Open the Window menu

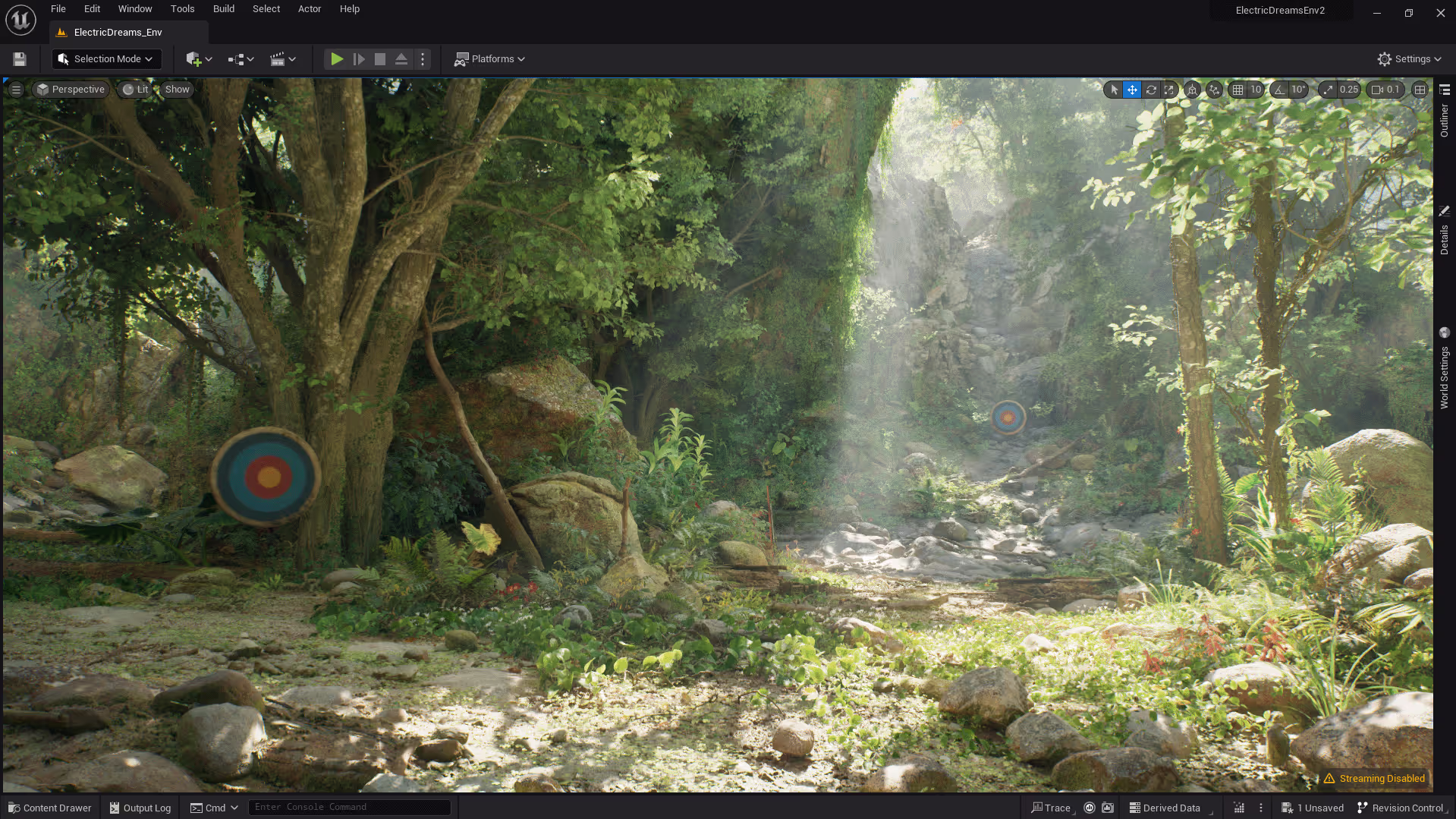[135, 9]
